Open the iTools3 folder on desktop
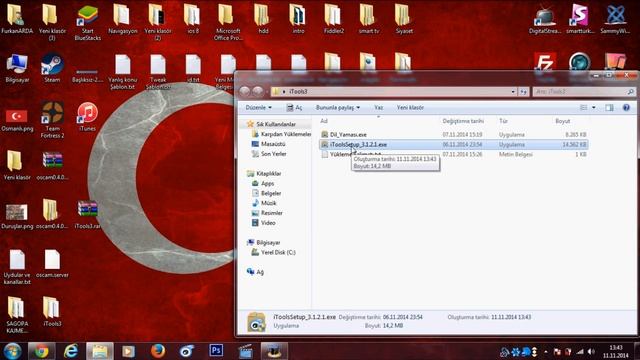Viewport: 640px width, 360px height. click(x=52, y=312)
